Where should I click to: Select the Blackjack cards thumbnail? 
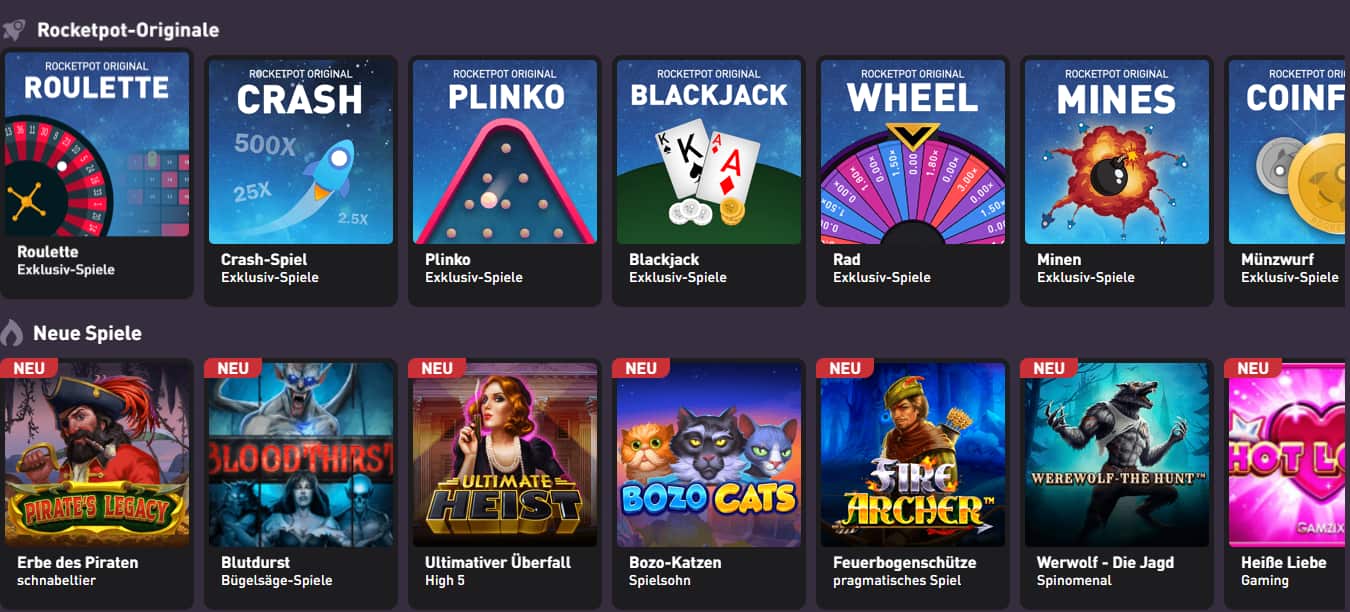pos(709,152)
